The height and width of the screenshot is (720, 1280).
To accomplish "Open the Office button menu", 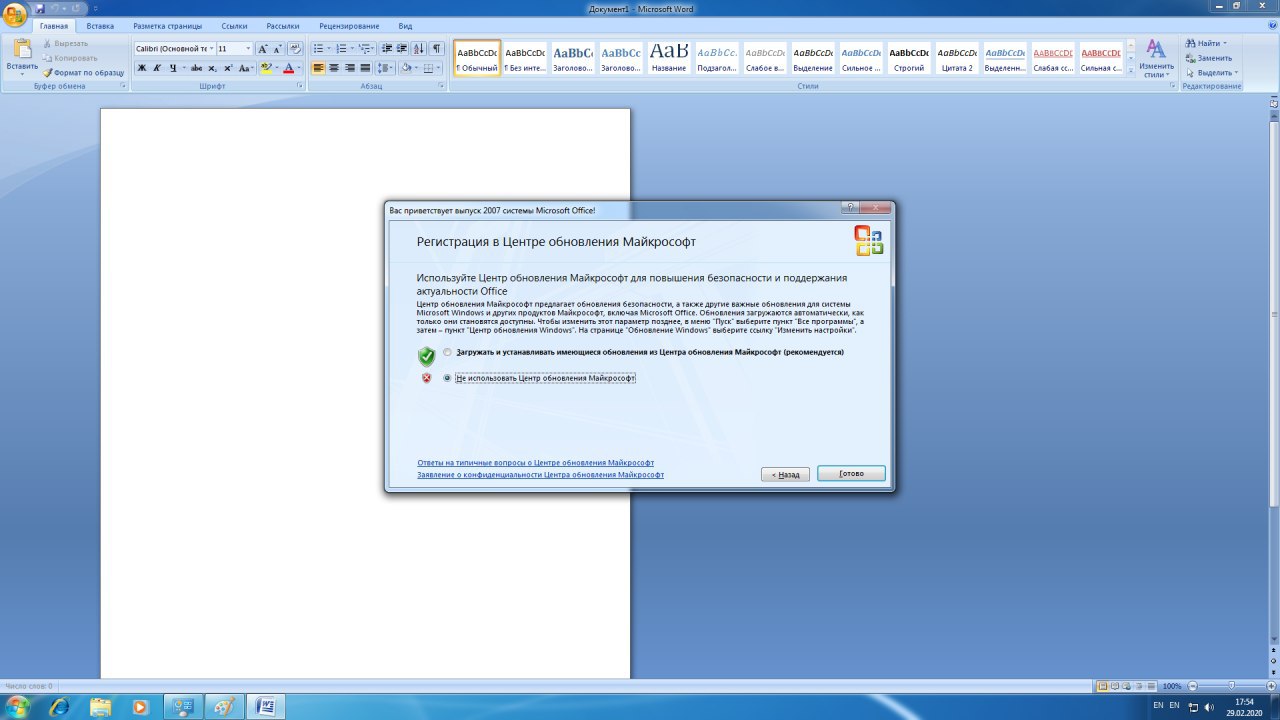I will [15, 14].
